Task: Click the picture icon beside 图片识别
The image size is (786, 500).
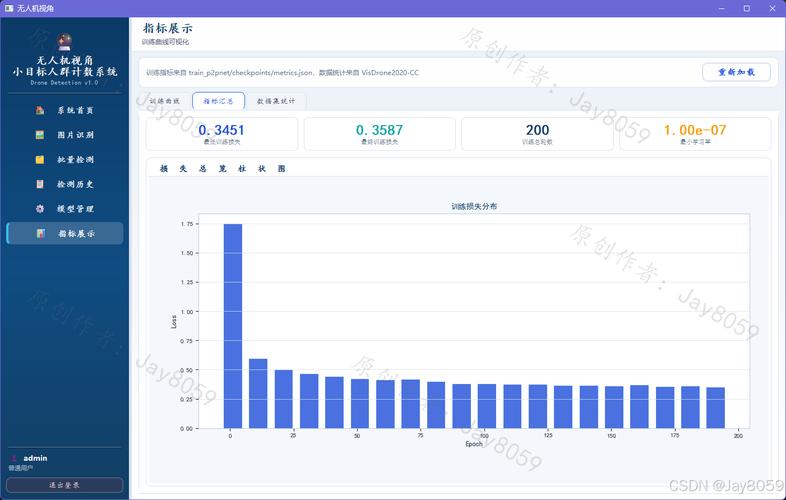Action: tap(40, 135)
